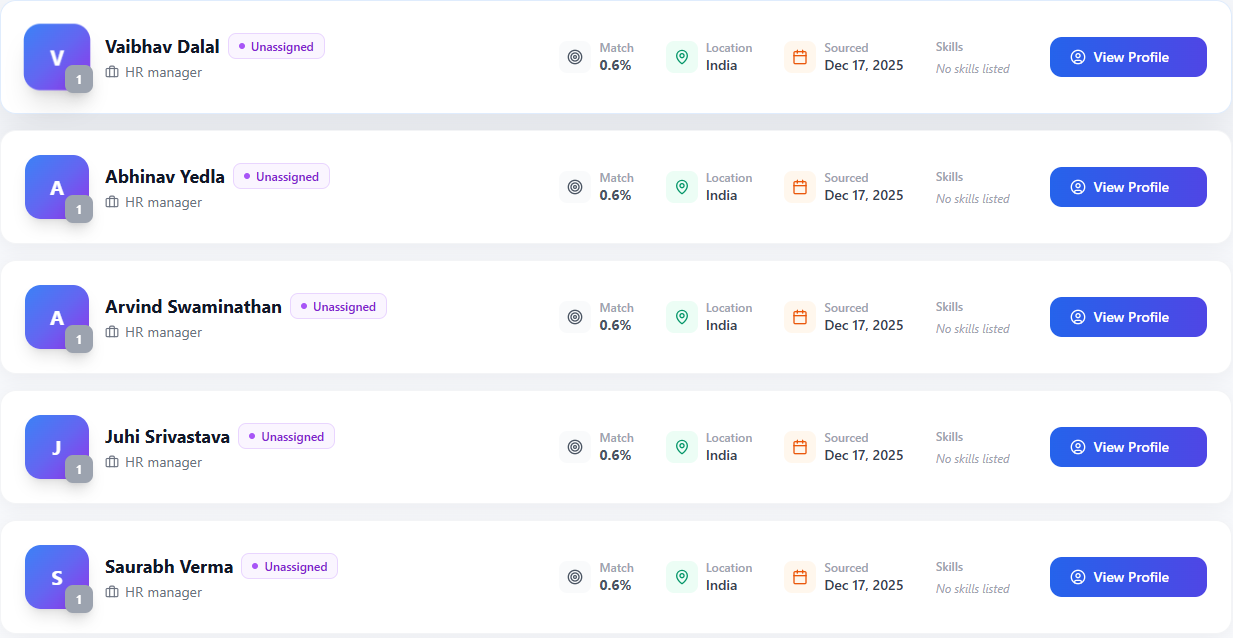Viewport: 1233px width, 638px height.
Task: Click the briefcase icon under Juhi Srivastava
Action: click(112, 462)
